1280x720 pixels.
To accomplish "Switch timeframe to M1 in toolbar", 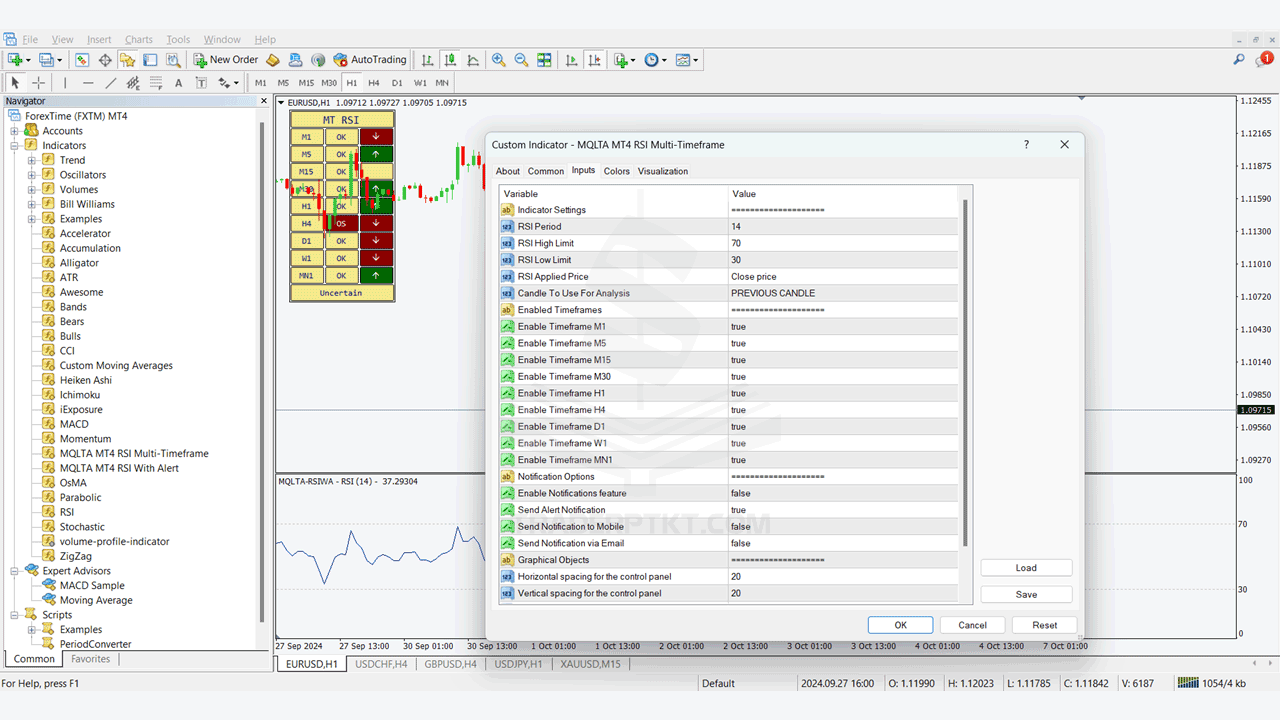I will pyautogui.click(x=261, y=83).
